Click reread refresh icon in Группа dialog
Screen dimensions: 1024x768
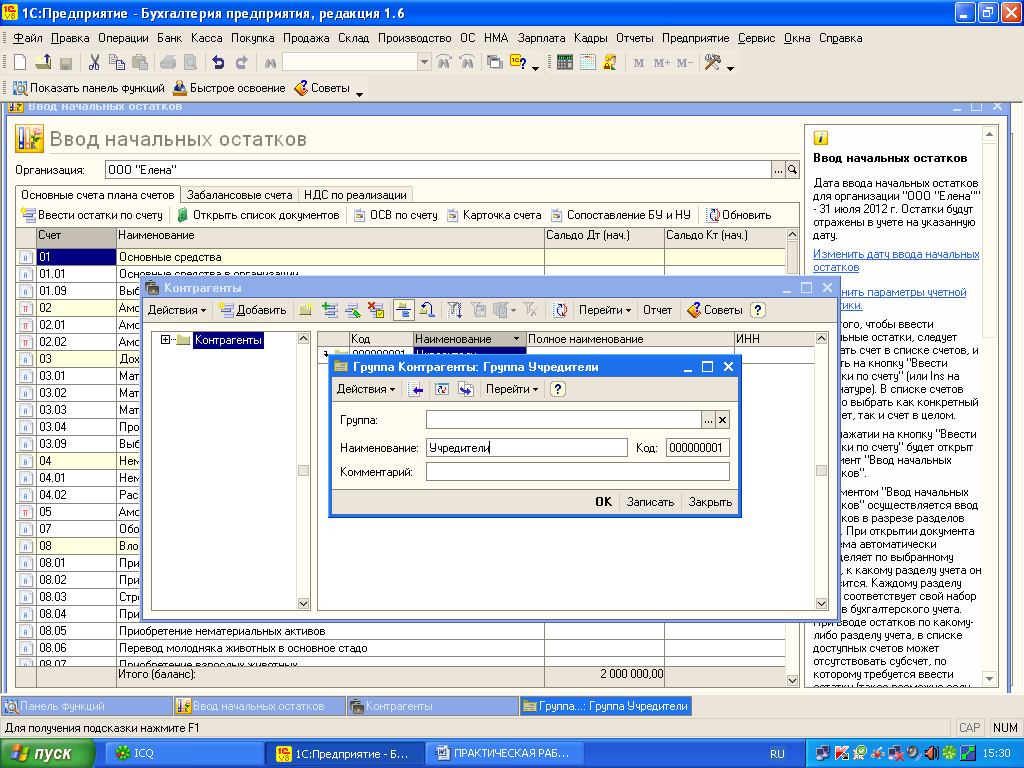tap(442, 389)
